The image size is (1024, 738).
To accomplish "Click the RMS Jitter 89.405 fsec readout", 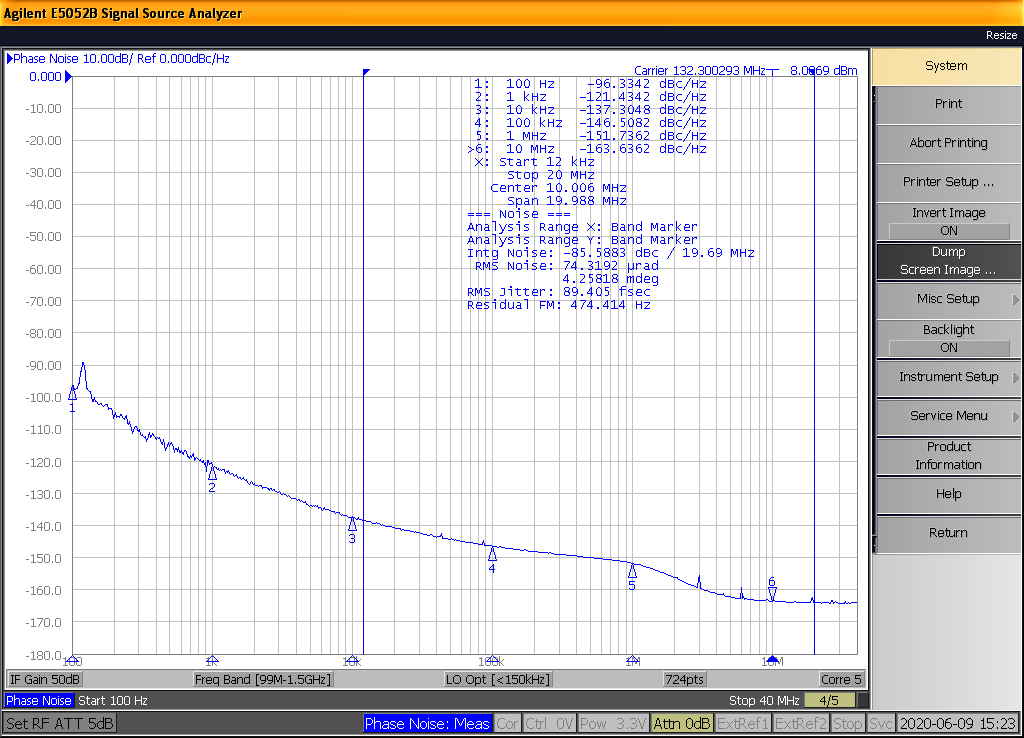I will coord(558,292).
